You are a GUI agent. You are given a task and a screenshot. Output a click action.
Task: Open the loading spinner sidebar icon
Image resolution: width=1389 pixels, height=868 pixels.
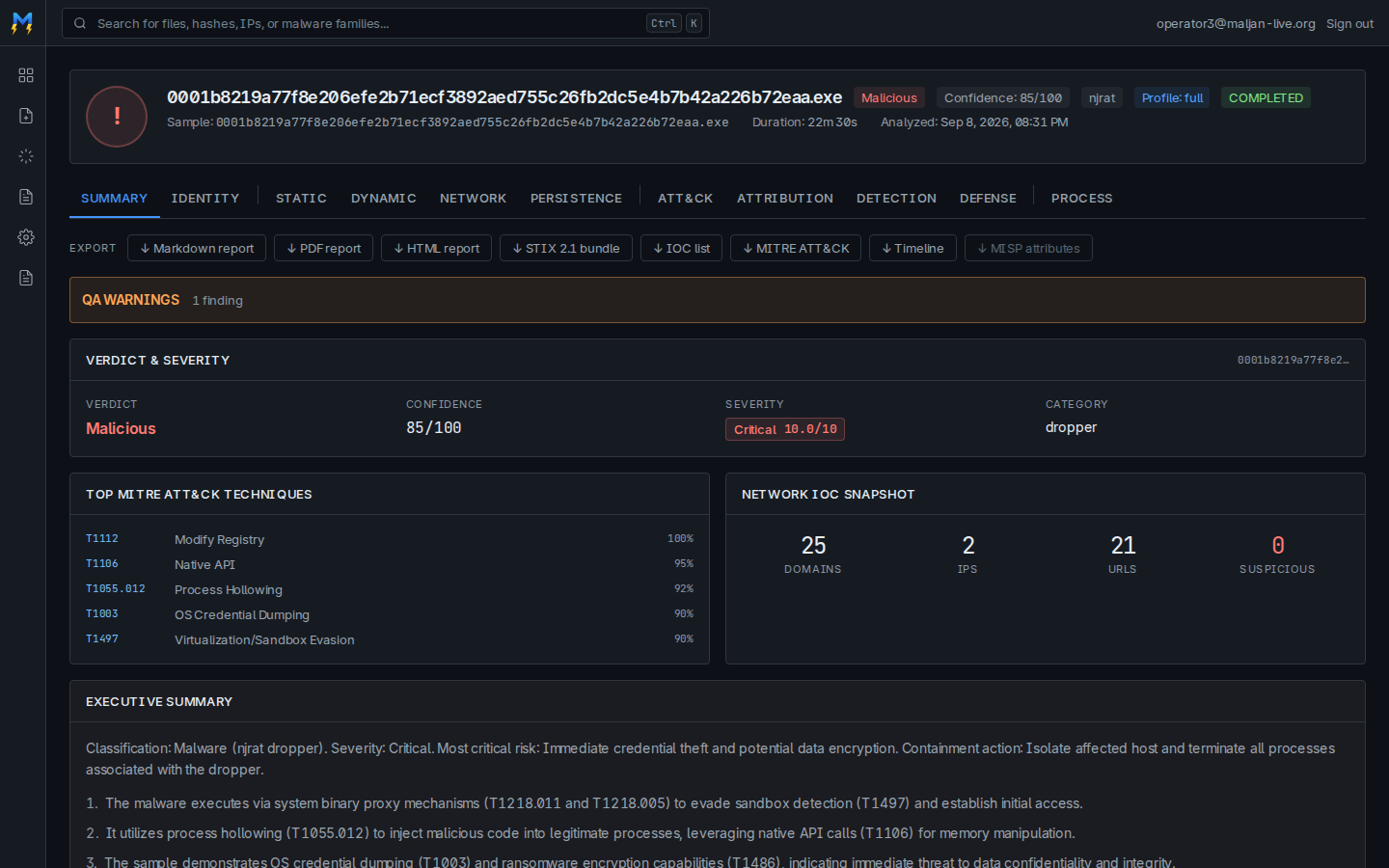tap(26, 156)
